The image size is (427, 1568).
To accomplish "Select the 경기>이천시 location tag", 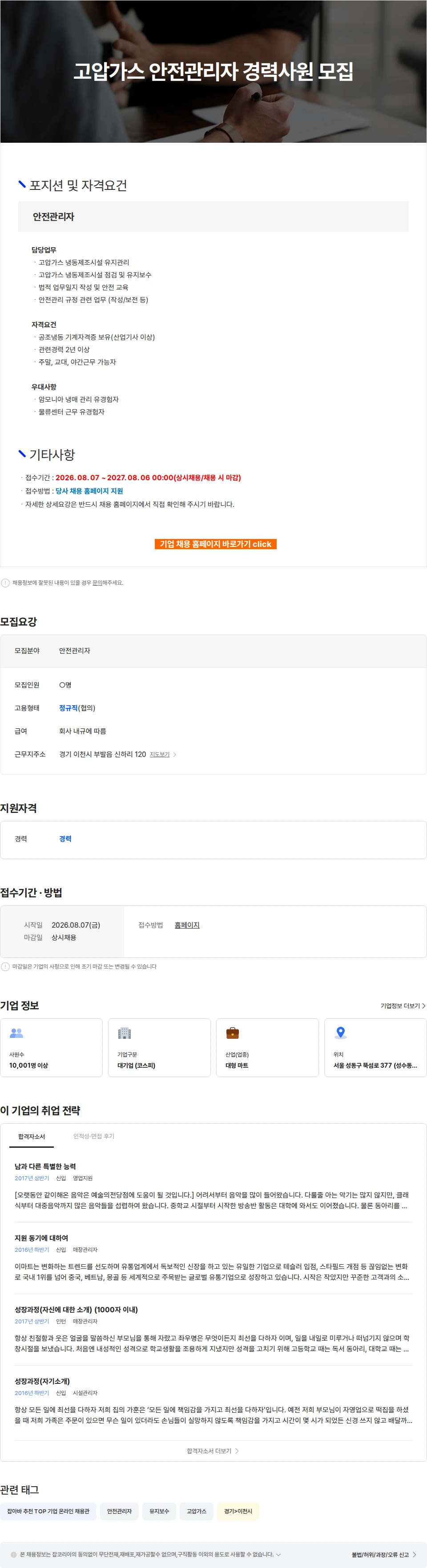I will click(238, 1512).
